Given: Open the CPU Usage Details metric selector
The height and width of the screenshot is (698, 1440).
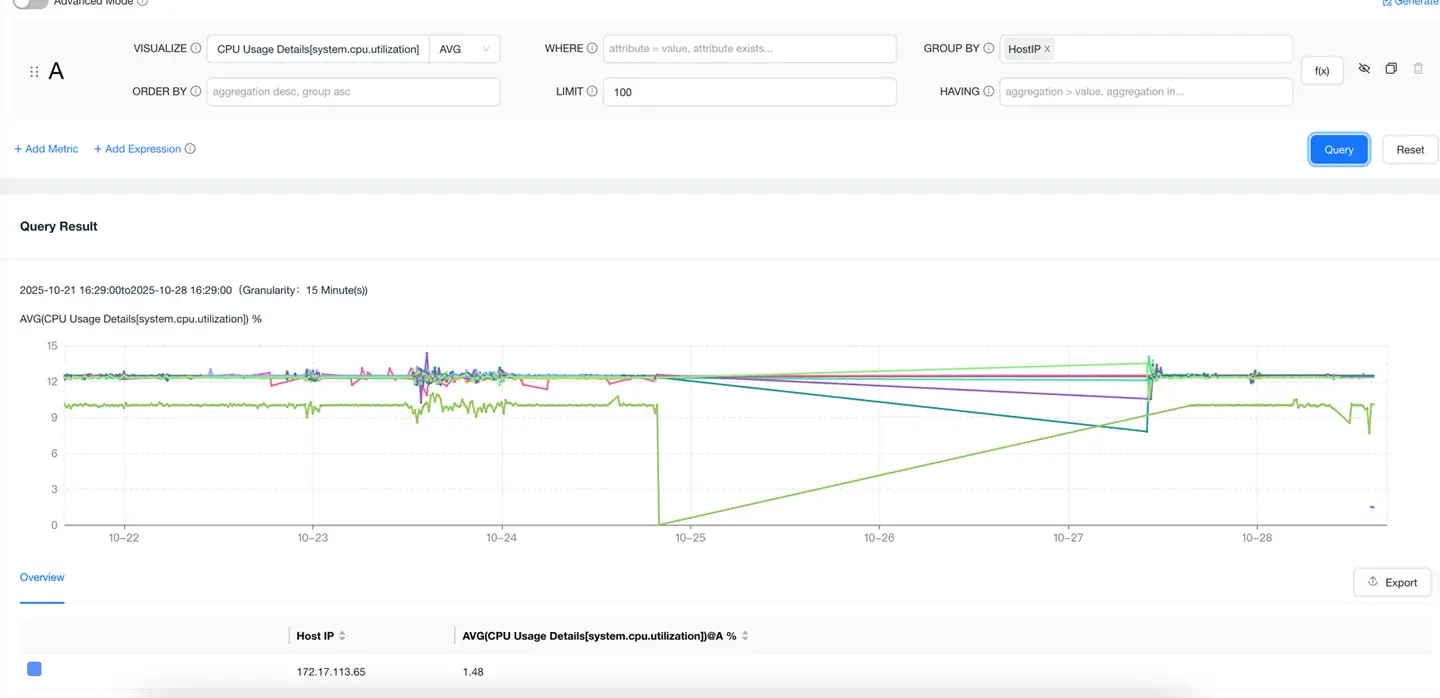Looking at the screenshot, I should [x=318, y=49].
